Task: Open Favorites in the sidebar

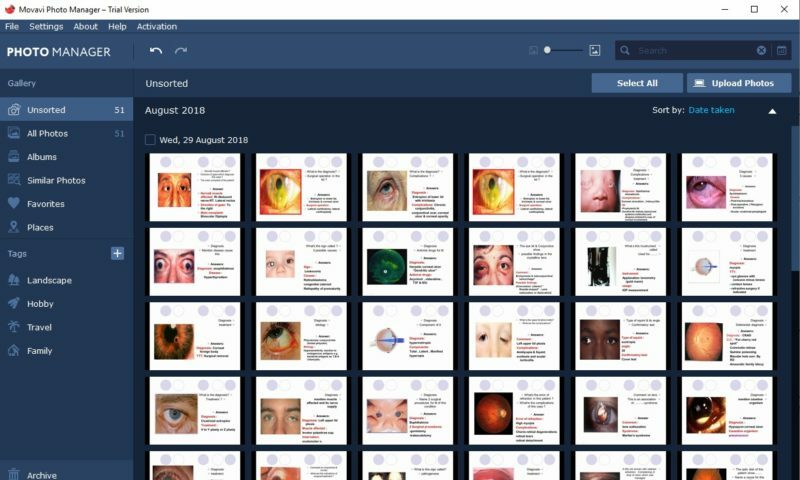Action: (x=66, y=204)
